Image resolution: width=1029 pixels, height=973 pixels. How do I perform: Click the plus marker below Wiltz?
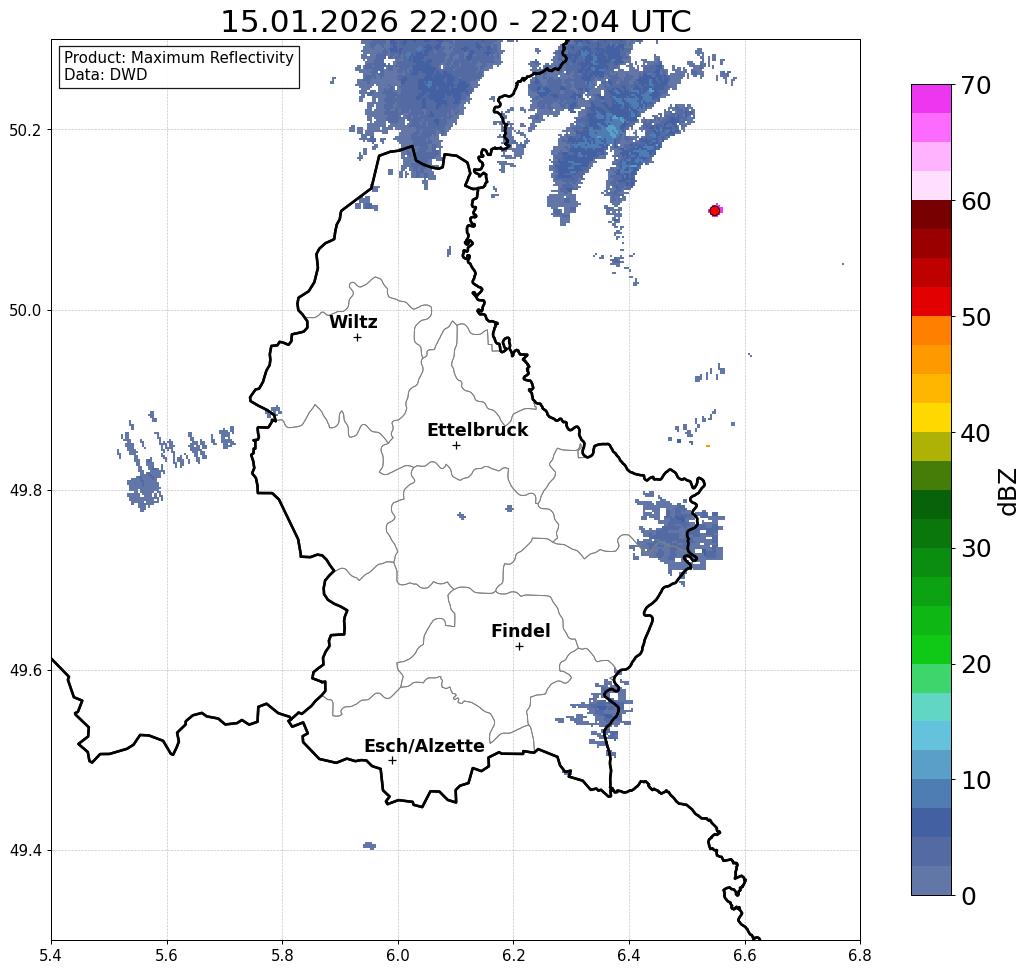pos(358,337)
